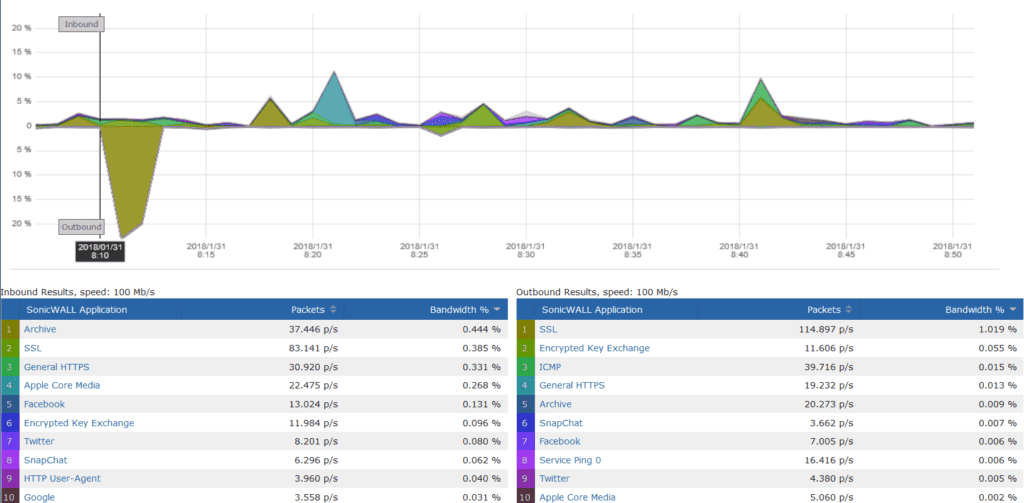The height and width of the screenshot is (503, 1024).
Task: Open Facebook in Outbound results
Action: pos(560,442)
